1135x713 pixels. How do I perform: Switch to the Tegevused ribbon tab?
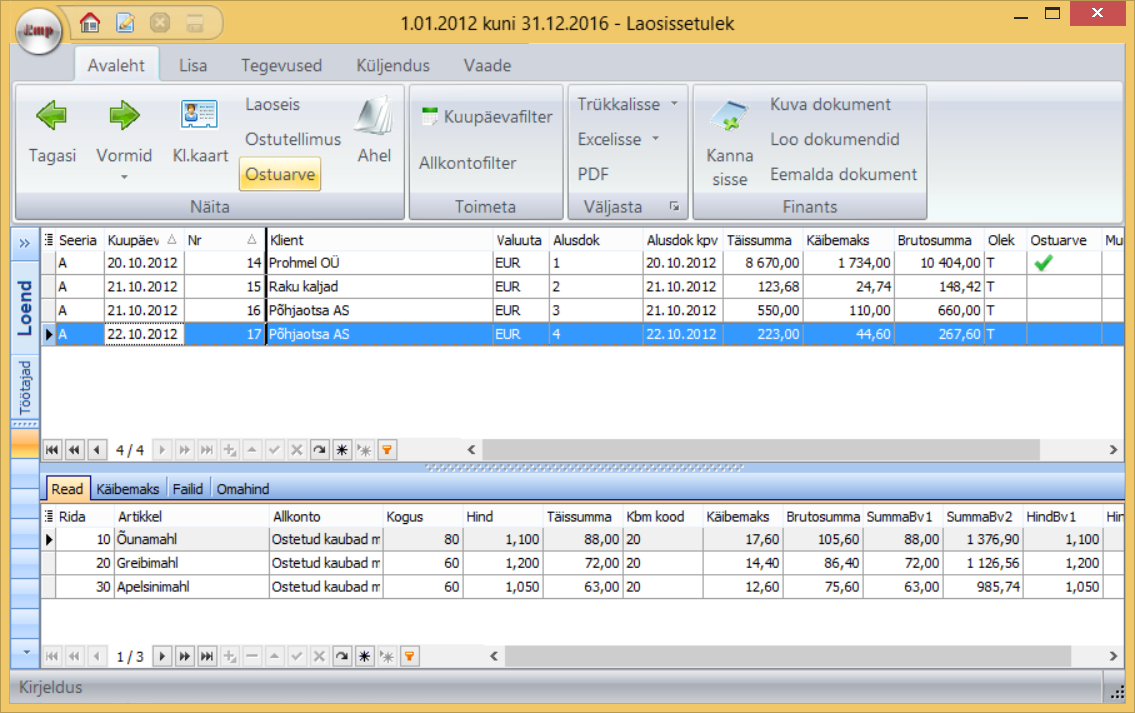[x=281, y=66]
